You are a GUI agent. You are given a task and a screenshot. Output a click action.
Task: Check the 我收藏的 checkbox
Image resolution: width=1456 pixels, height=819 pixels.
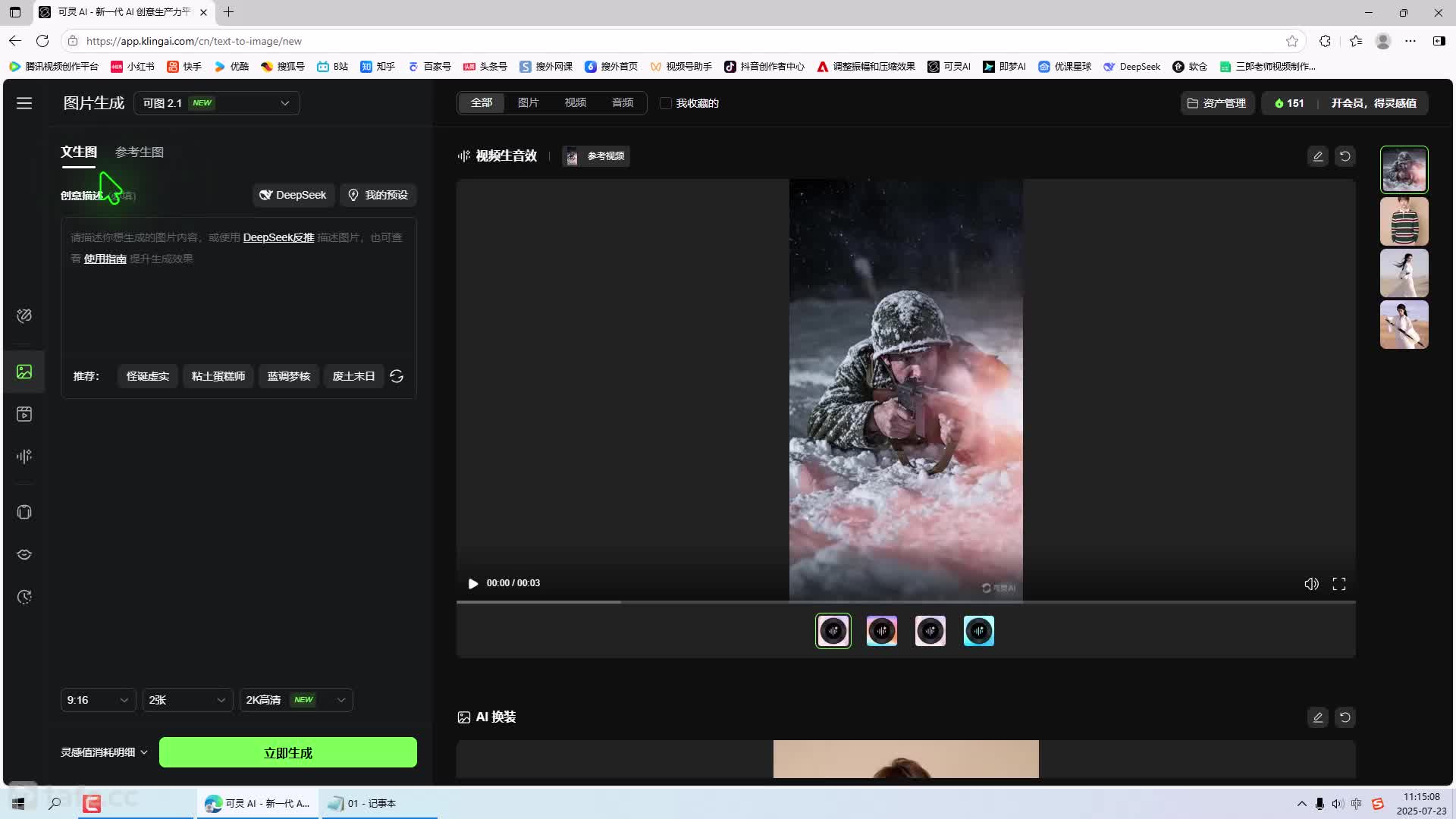pyautogui.click(x=666, y=103)
